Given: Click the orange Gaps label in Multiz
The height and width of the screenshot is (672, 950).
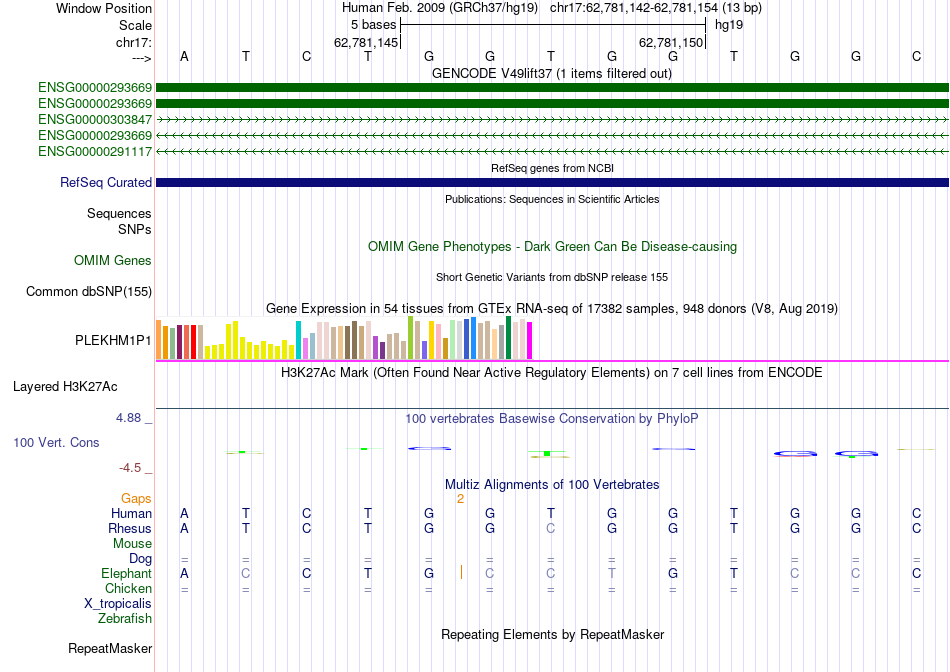Looking at the screenshot, I should coord(136,498).
